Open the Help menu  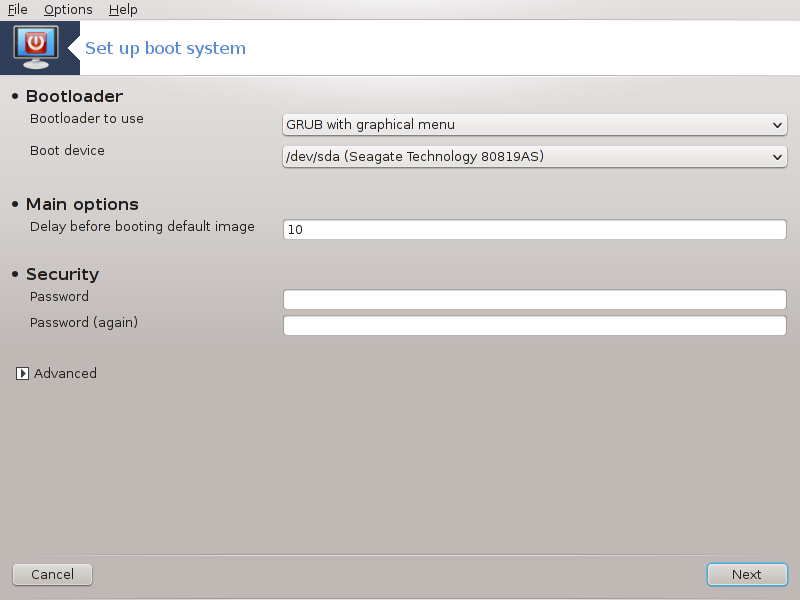[x=123, y=10]
